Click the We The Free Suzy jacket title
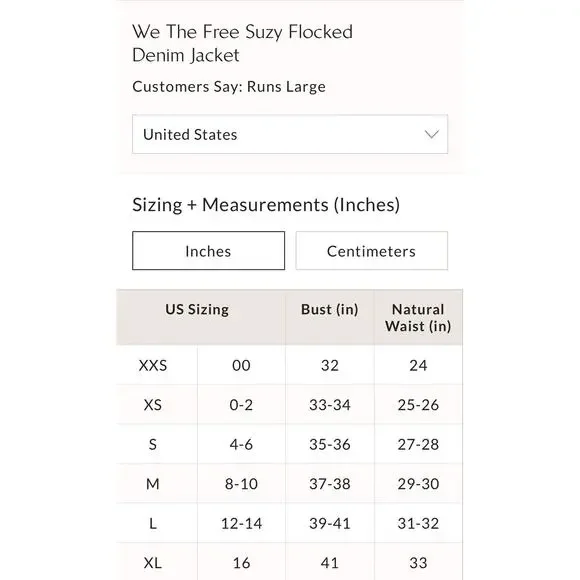 tap(242, 43)
